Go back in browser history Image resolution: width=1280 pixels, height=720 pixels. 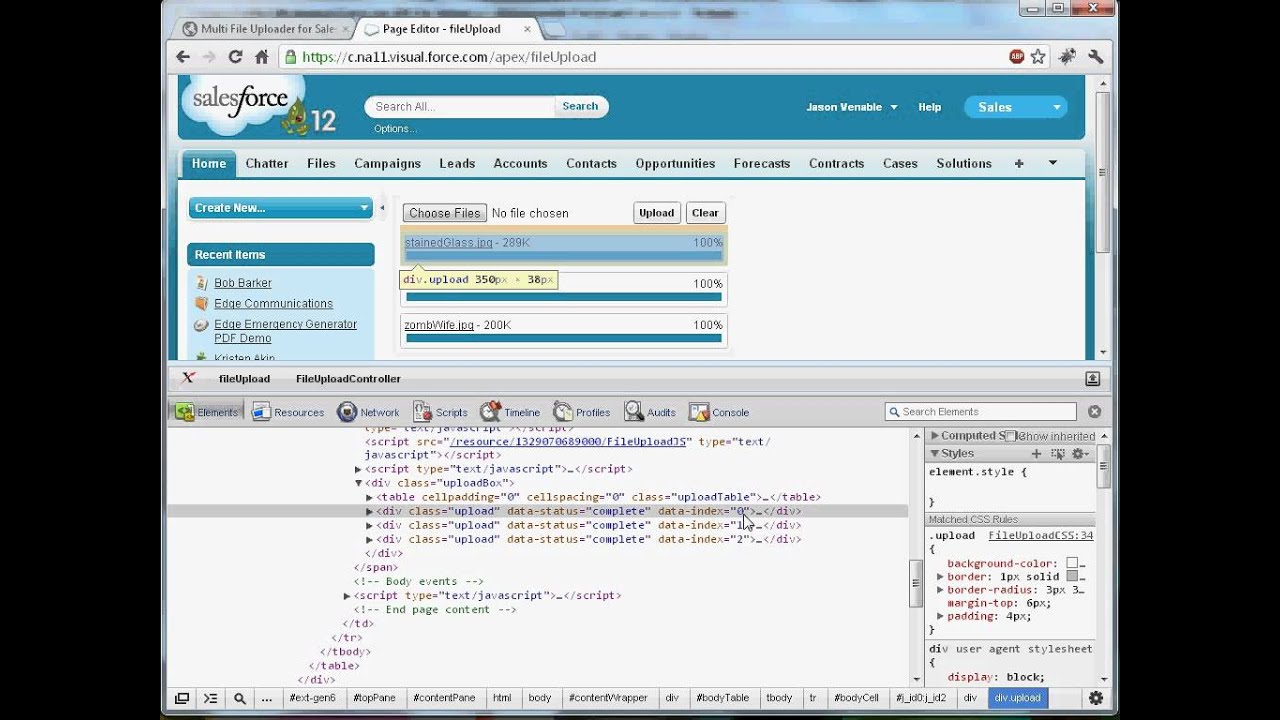coord(183,57)
